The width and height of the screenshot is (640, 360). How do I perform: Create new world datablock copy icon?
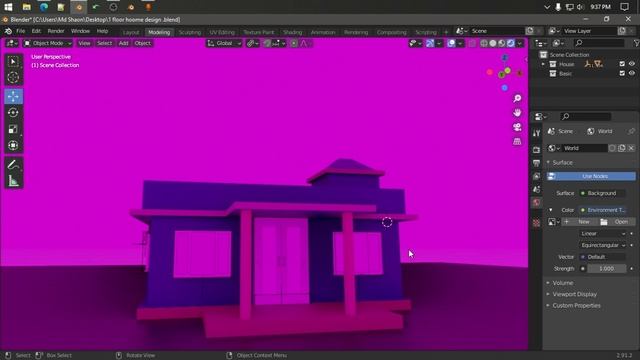(622, 148)
